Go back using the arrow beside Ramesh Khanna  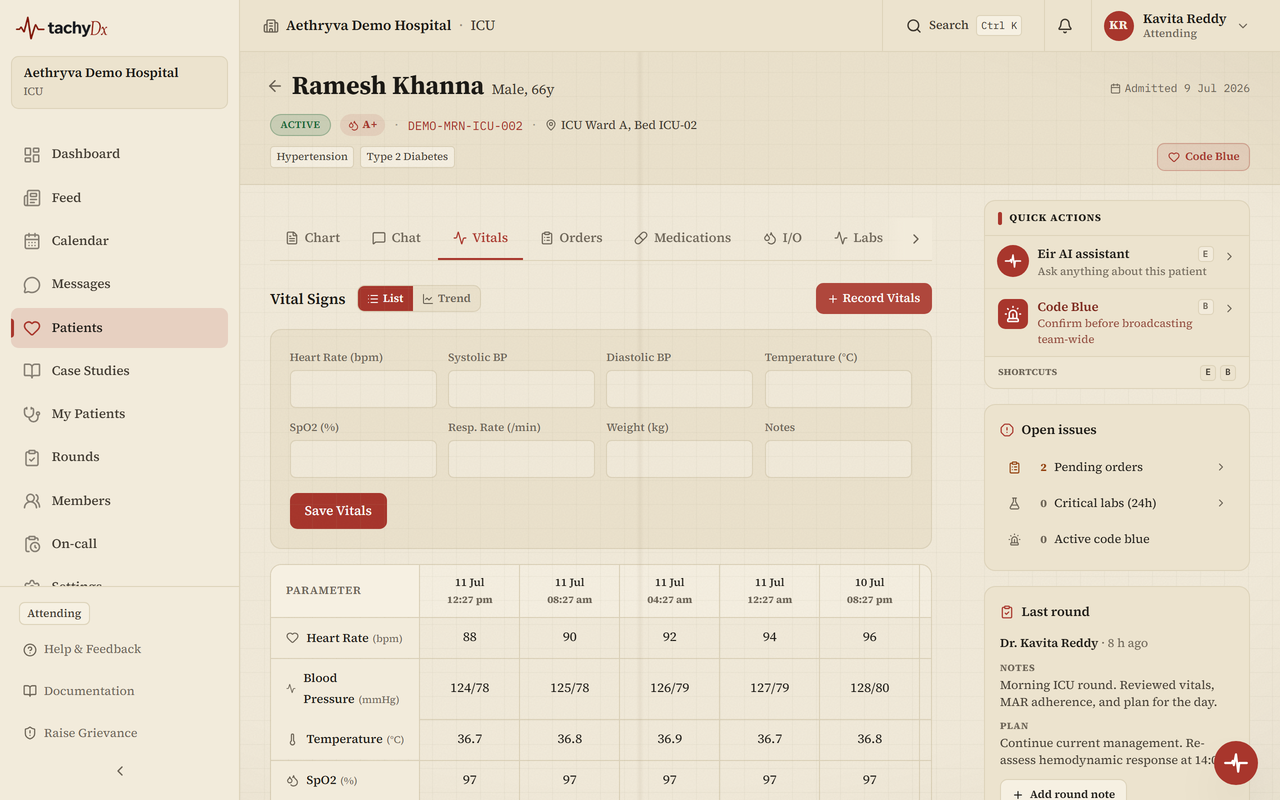point(275,86)
